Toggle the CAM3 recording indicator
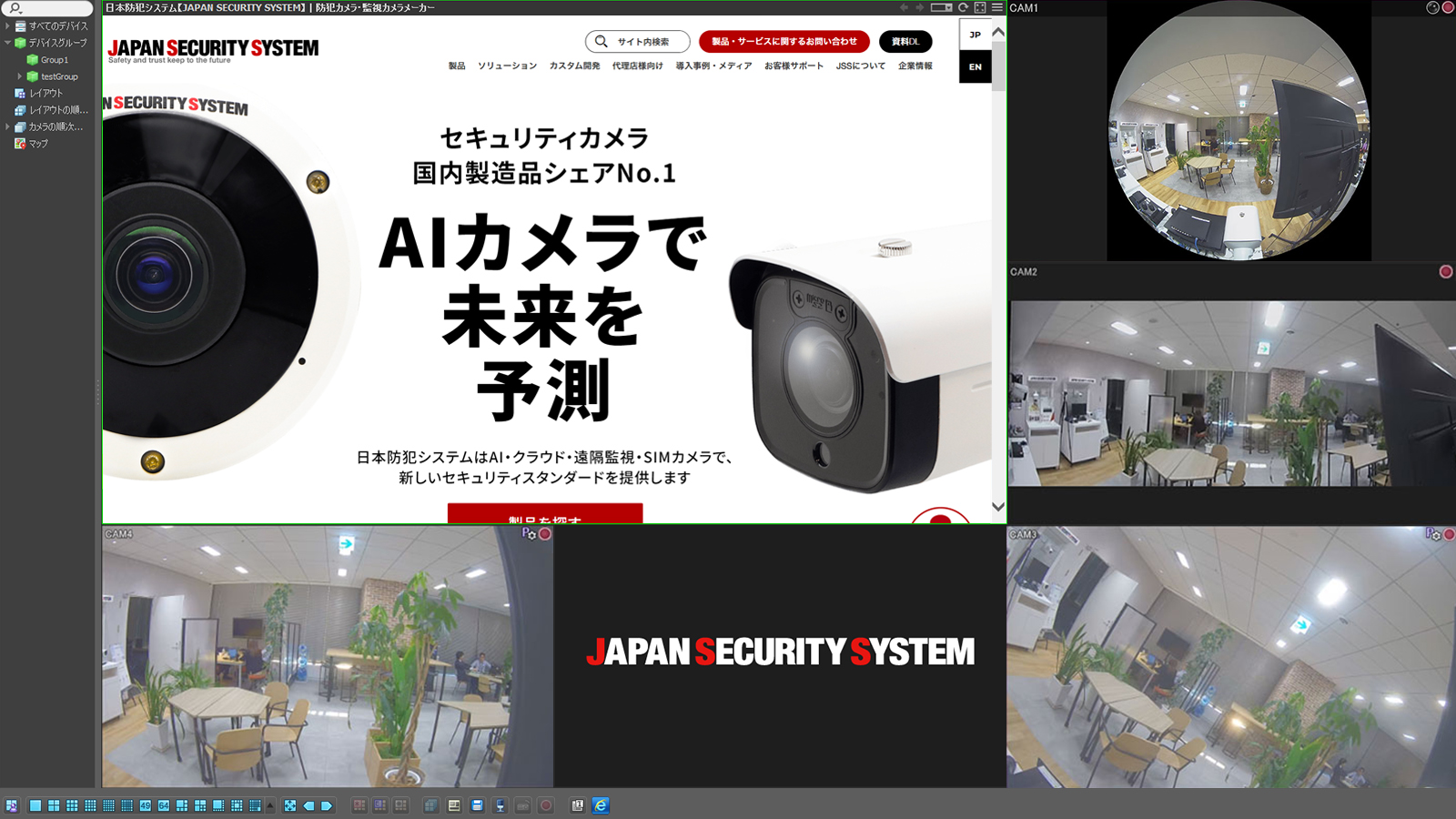Screen dimensions: 1456x819 (1450, 534)
